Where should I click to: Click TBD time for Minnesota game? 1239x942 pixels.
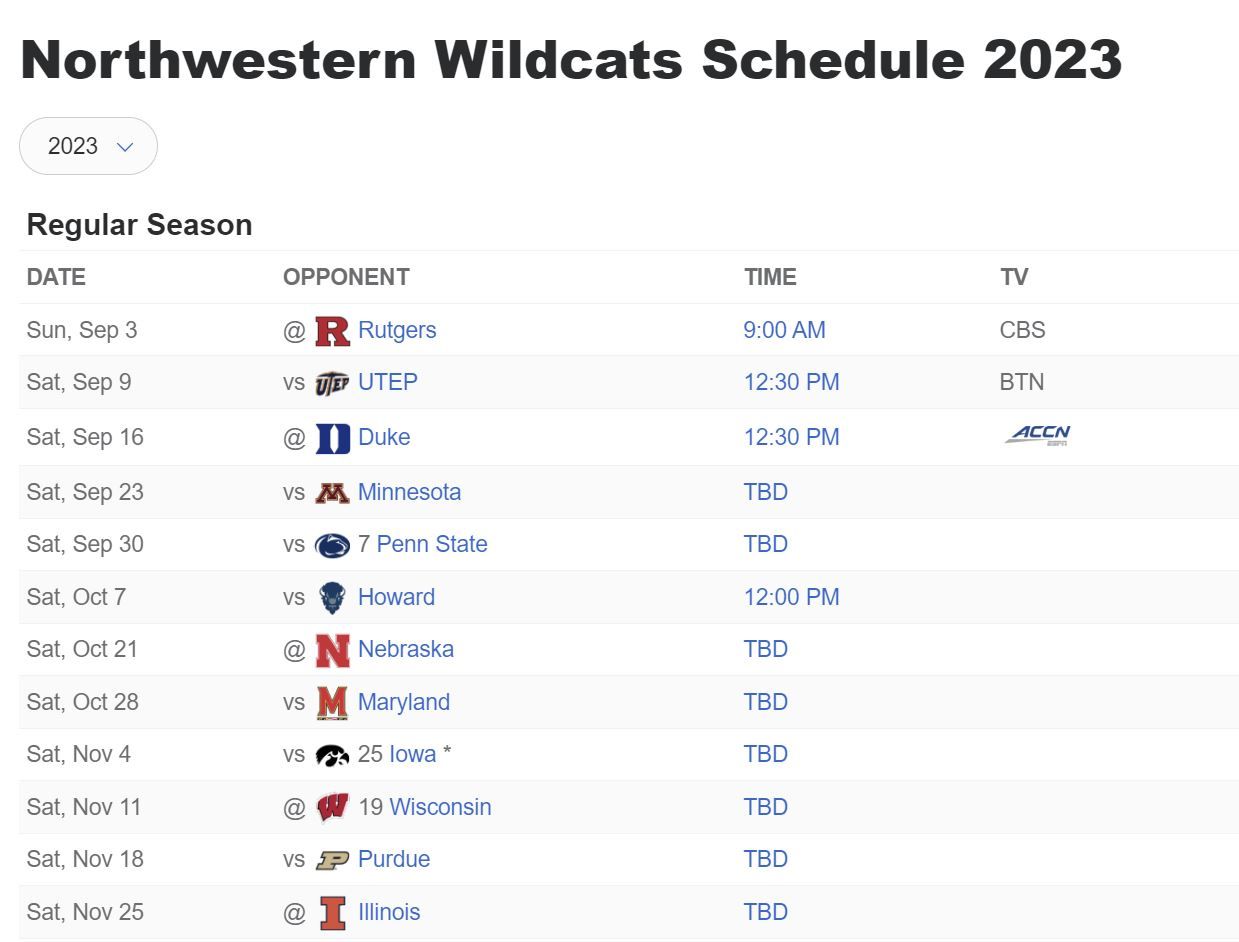766,492
